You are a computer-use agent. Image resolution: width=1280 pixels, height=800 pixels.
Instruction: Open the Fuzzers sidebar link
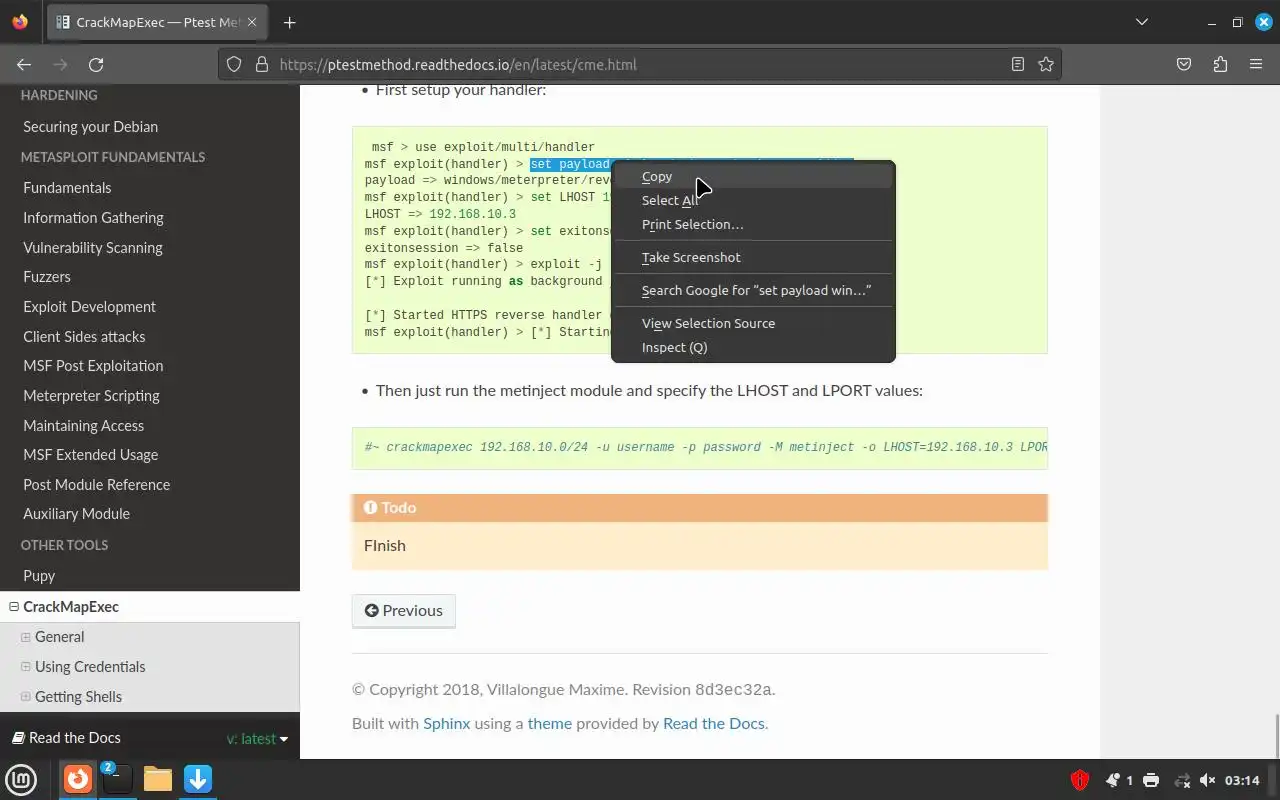pyautogui.click(x=47, y=277)
